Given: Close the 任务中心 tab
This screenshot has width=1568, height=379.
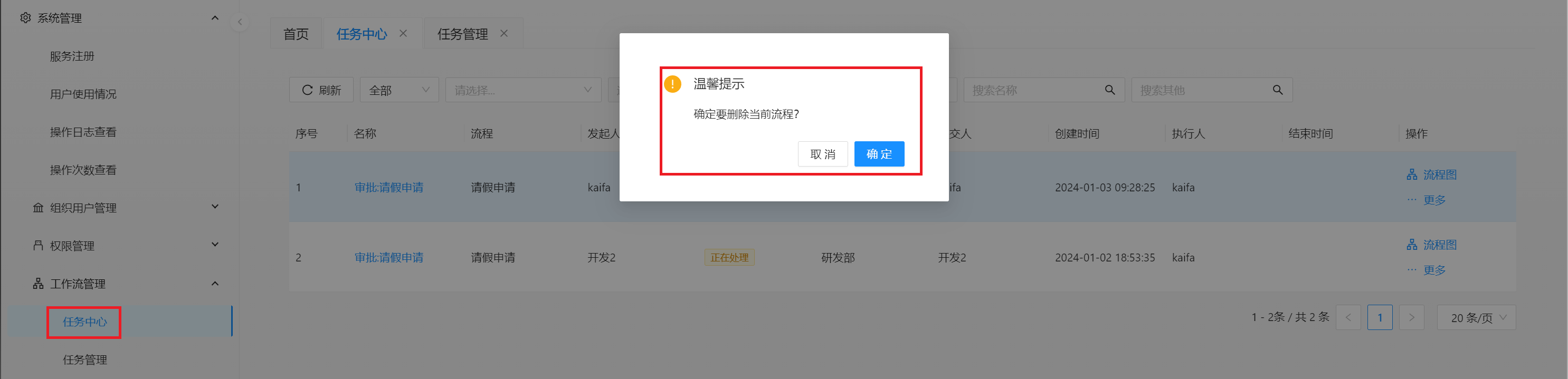Looking at the screenshot, I should point(403,33).
